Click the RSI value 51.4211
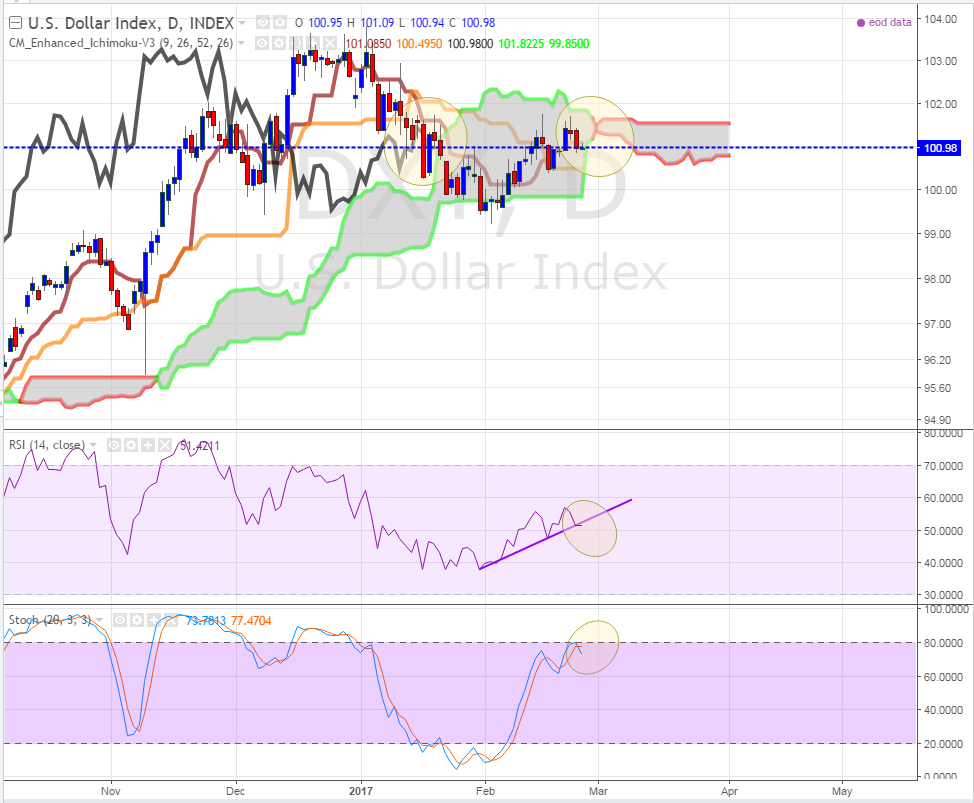Screen dimensions: 974x803 [199, 445]
